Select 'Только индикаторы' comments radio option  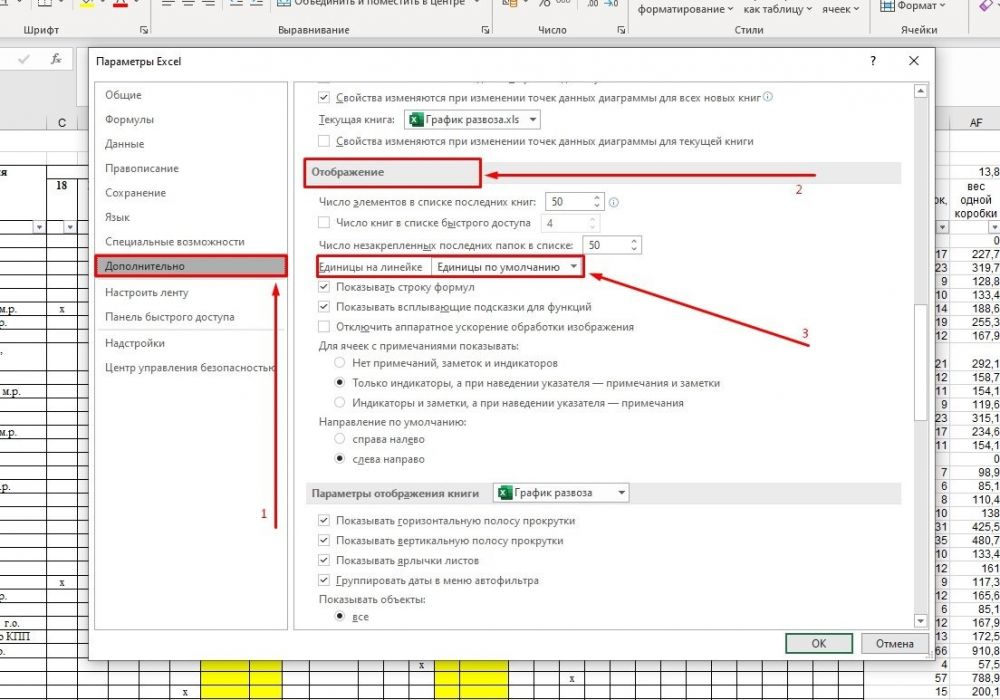pos(340,383)
